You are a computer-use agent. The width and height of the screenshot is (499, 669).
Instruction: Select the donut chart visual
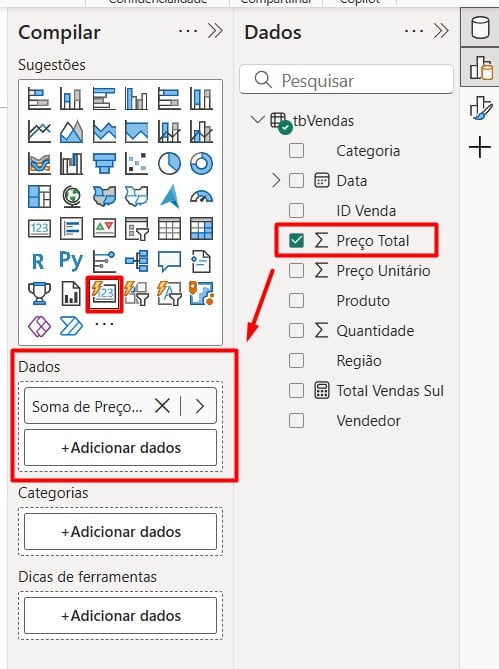coord(201,163)
